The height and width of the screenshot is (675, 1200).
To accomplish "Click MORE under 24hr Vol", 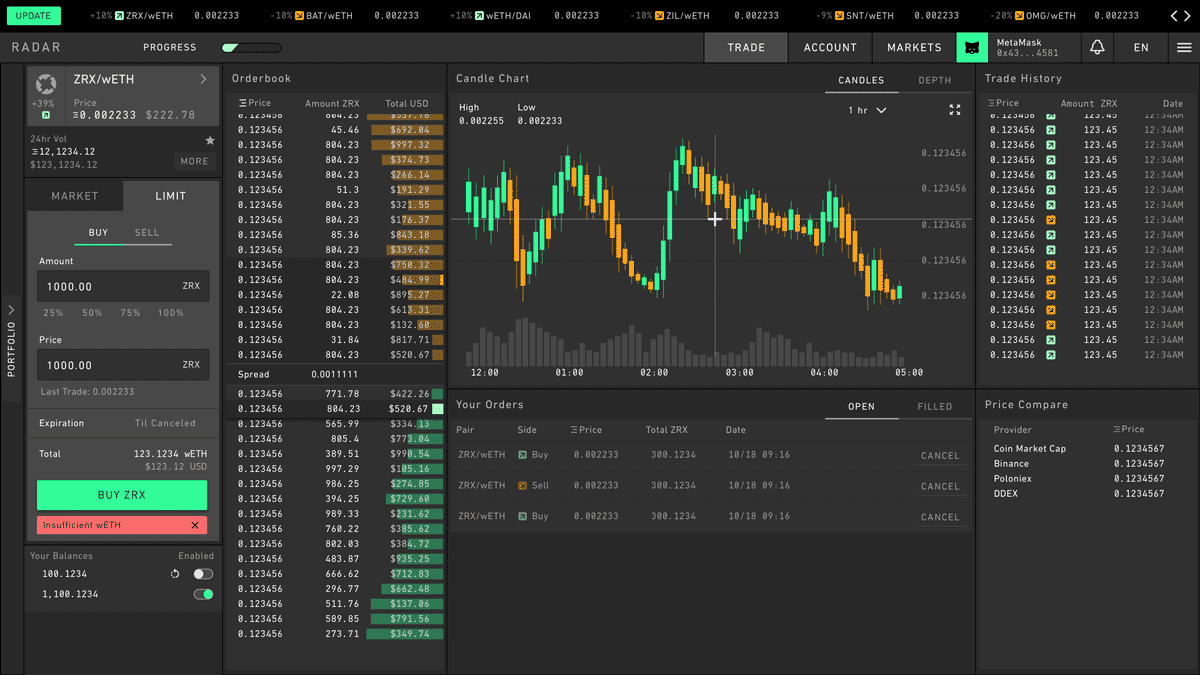I will pyautogui.click(x=194, y=161).
